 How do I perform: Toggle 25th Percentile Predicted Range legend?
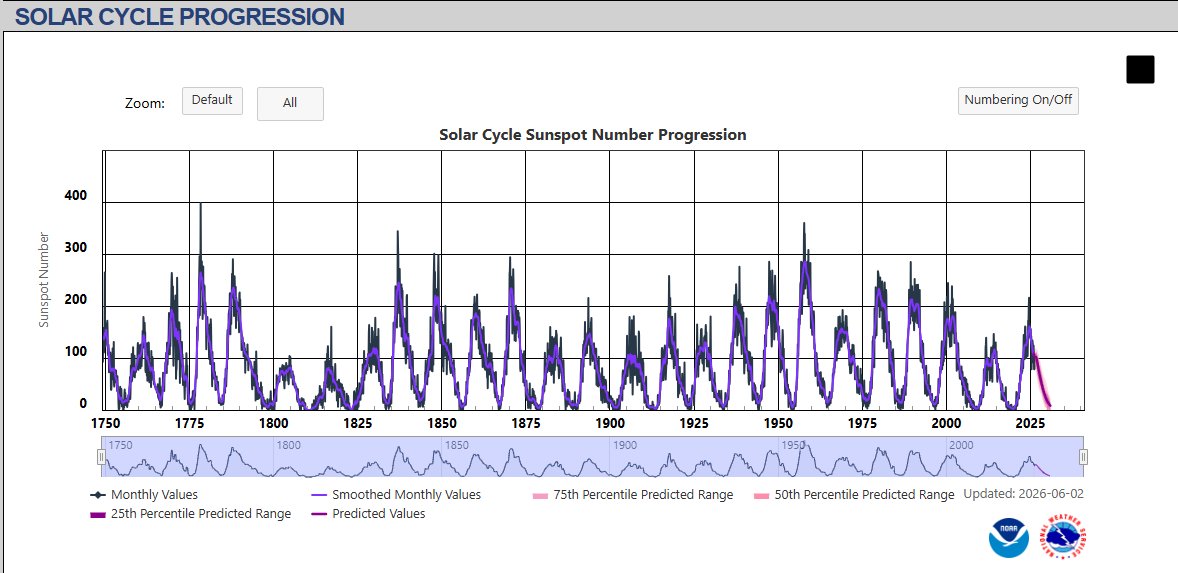(190, 514)
